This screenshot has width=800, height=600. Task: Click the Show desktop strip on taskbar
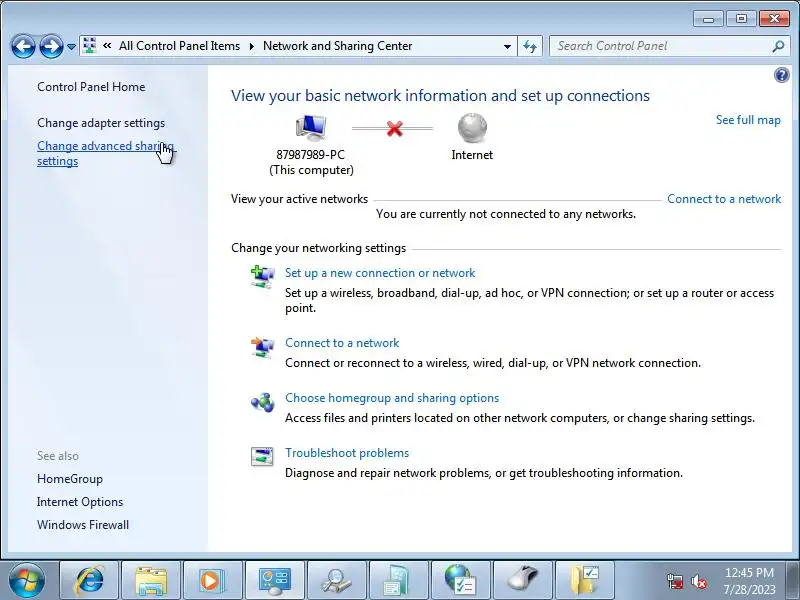pos(793,580)
